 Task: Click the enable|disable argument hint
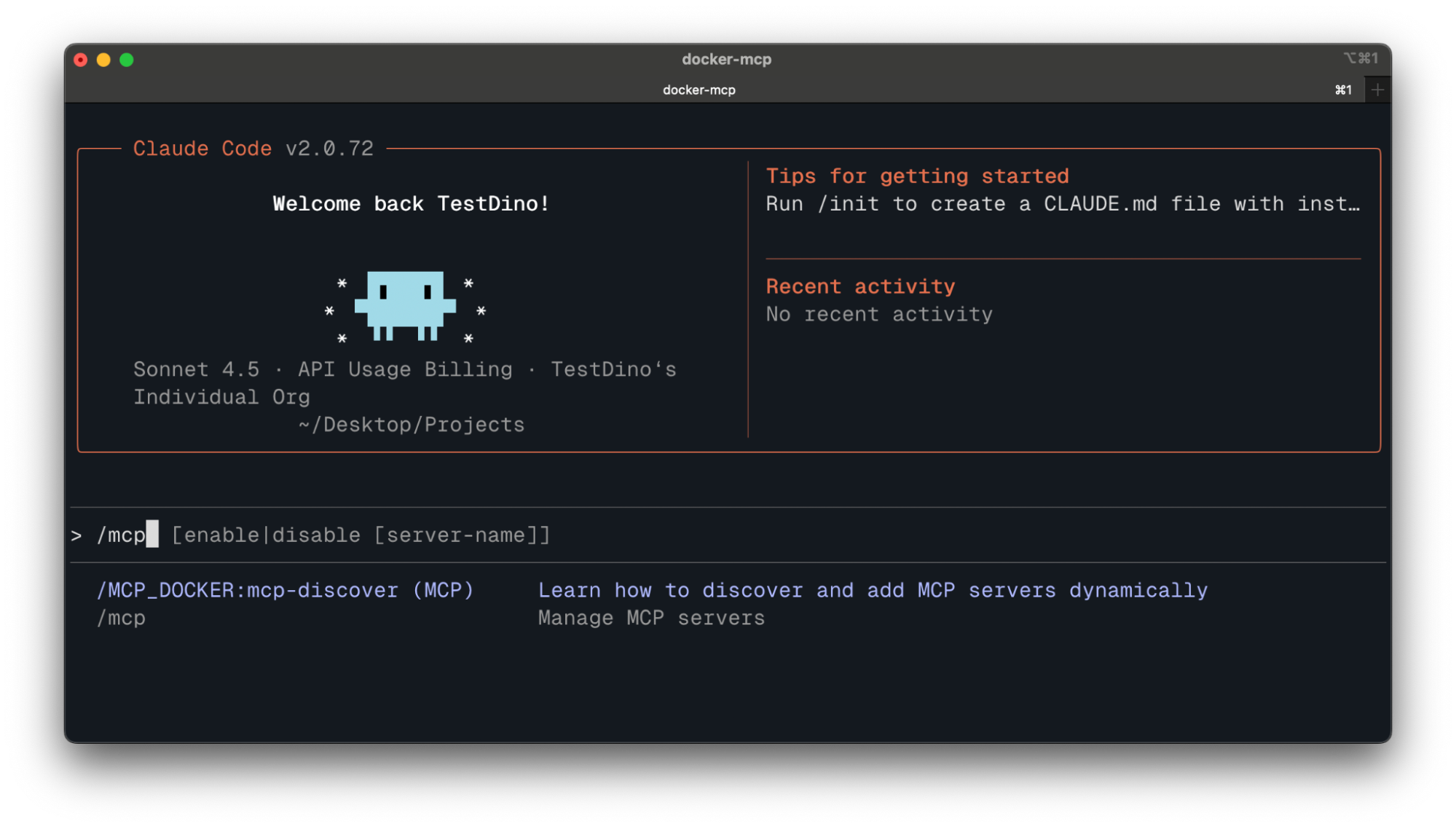(361, 535)
